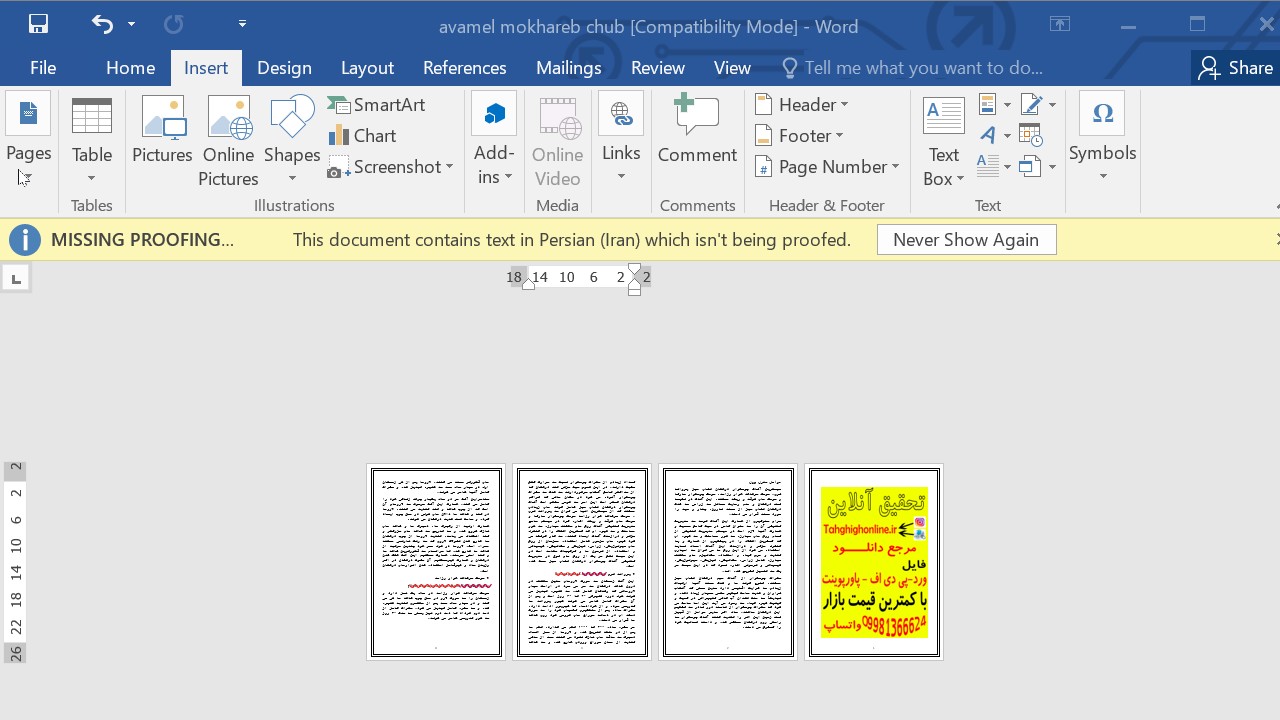Click the tab selector at ruler corner
The image size is (1280, 720).
[16, 278]
